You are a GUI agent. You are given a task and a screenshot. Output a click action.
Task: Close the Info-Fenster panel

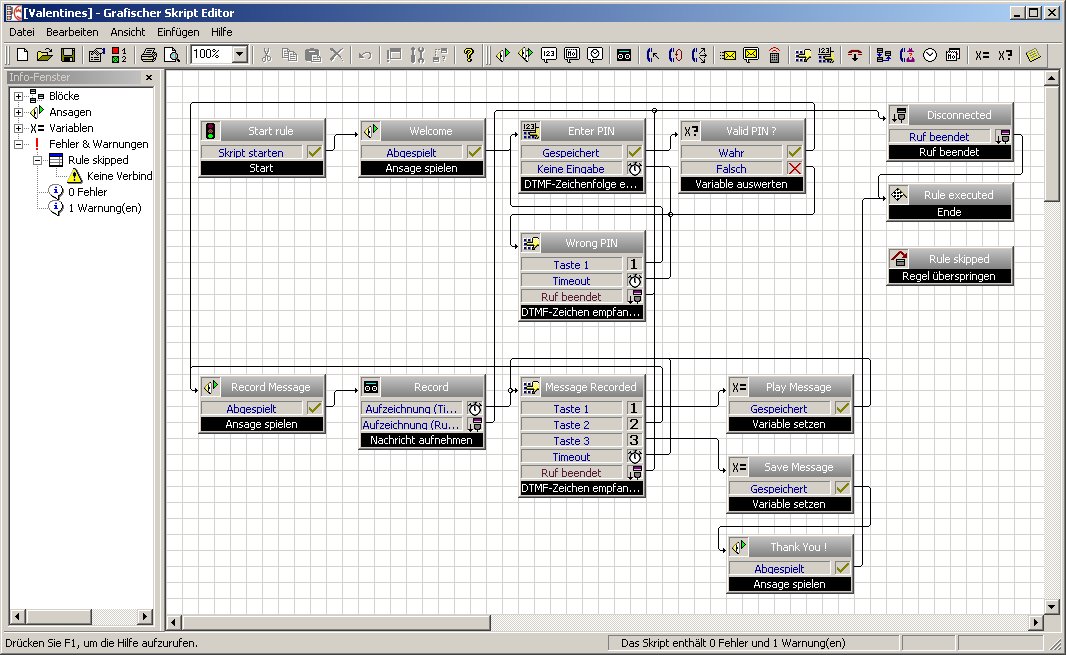point(149,77)
